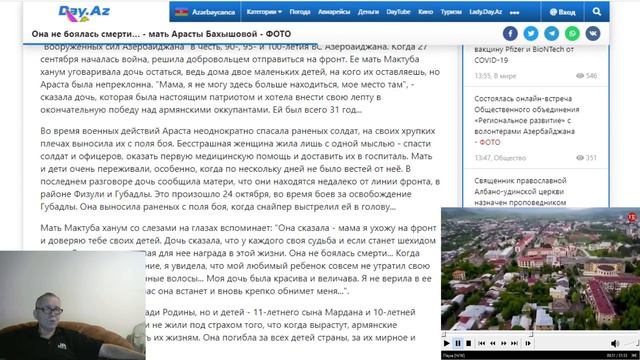Screen dimensions: 640x360
Task: Open the Day.Az logo homepage
Action: pos(84,13)
